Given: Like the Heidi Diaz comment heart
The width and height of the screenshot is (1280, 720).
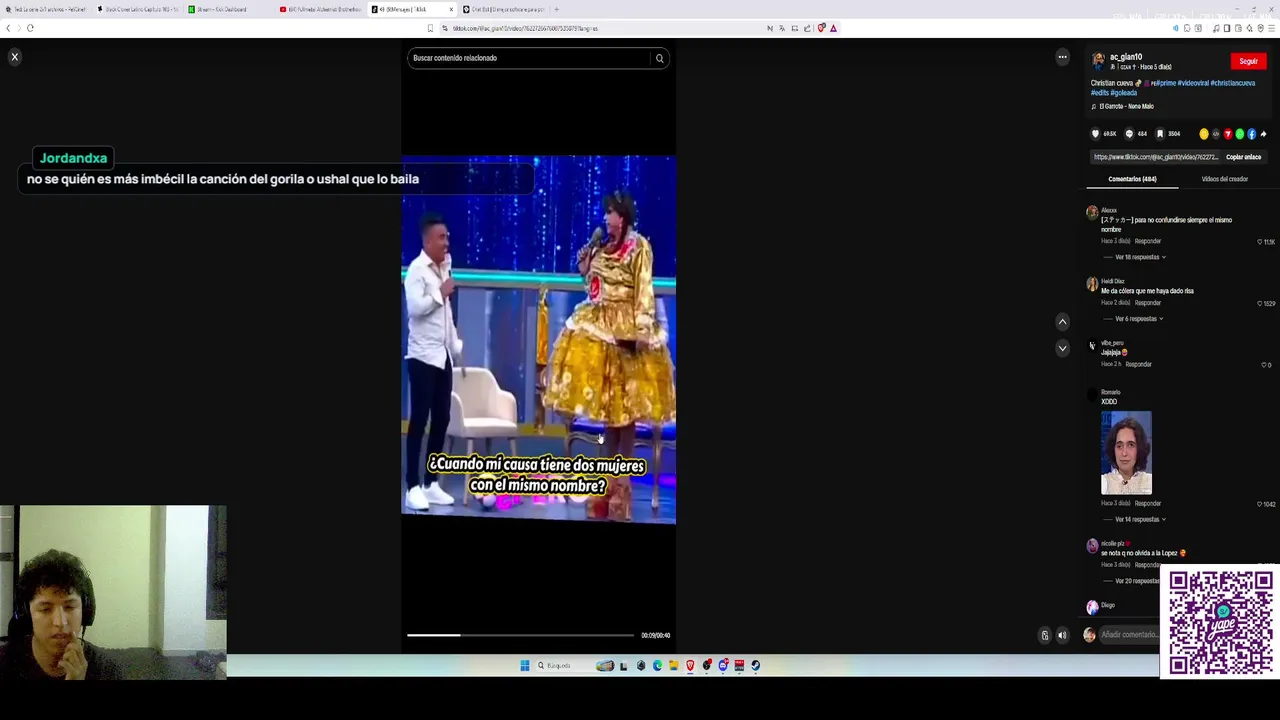Looking at the screenshot, I should [x=1260, y=303].
